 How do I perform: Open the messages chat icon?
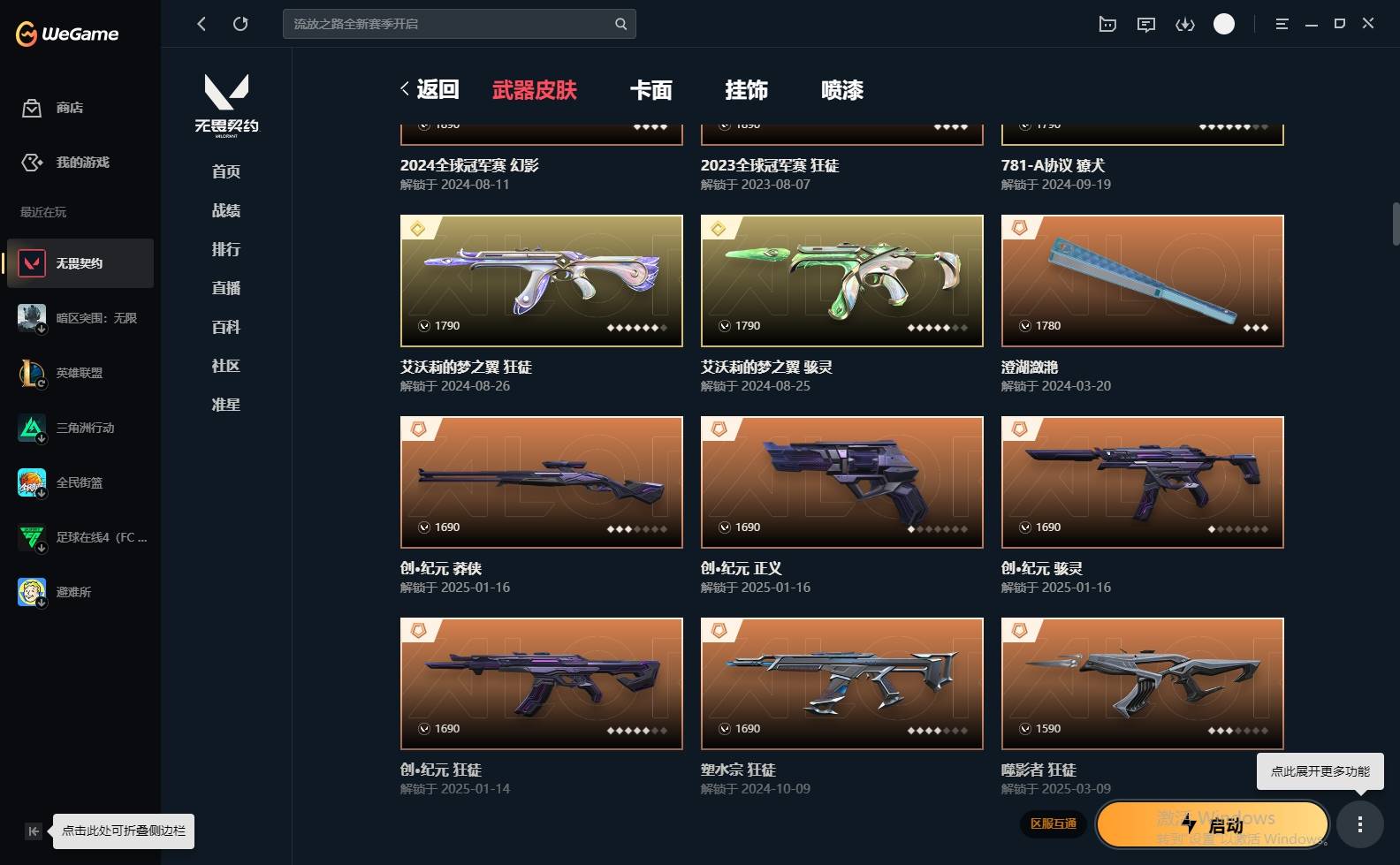(1146, 24)
